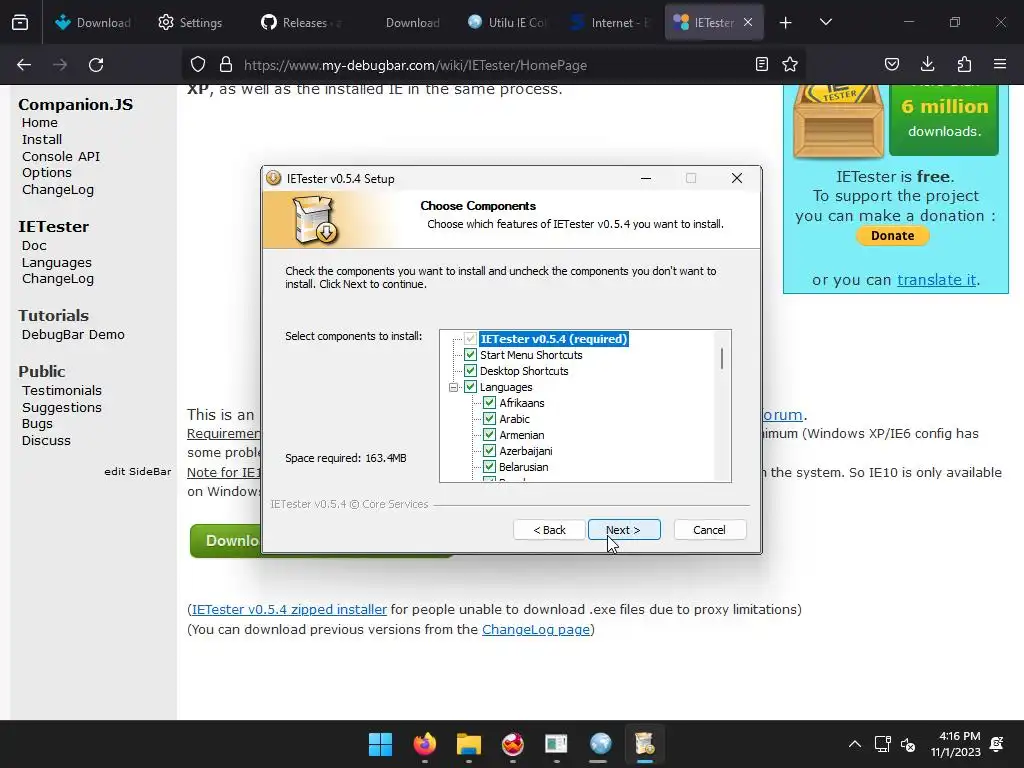
Task: Open Windows Start button on taskbar
Action: click(x=380, y=744)
